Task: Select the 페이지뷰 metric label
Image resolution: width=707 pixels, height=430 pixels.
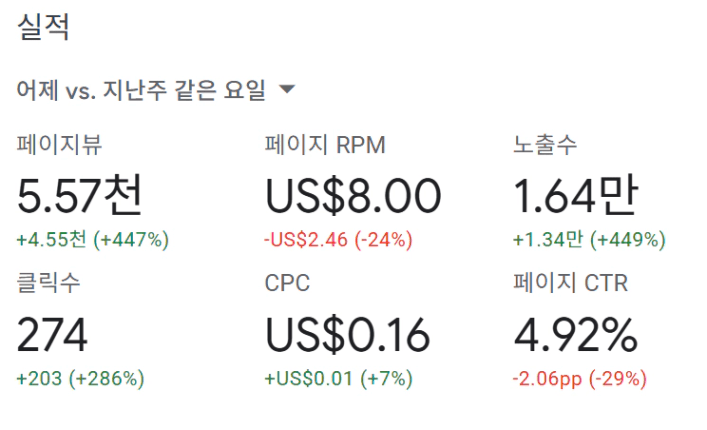Action: 59,145
